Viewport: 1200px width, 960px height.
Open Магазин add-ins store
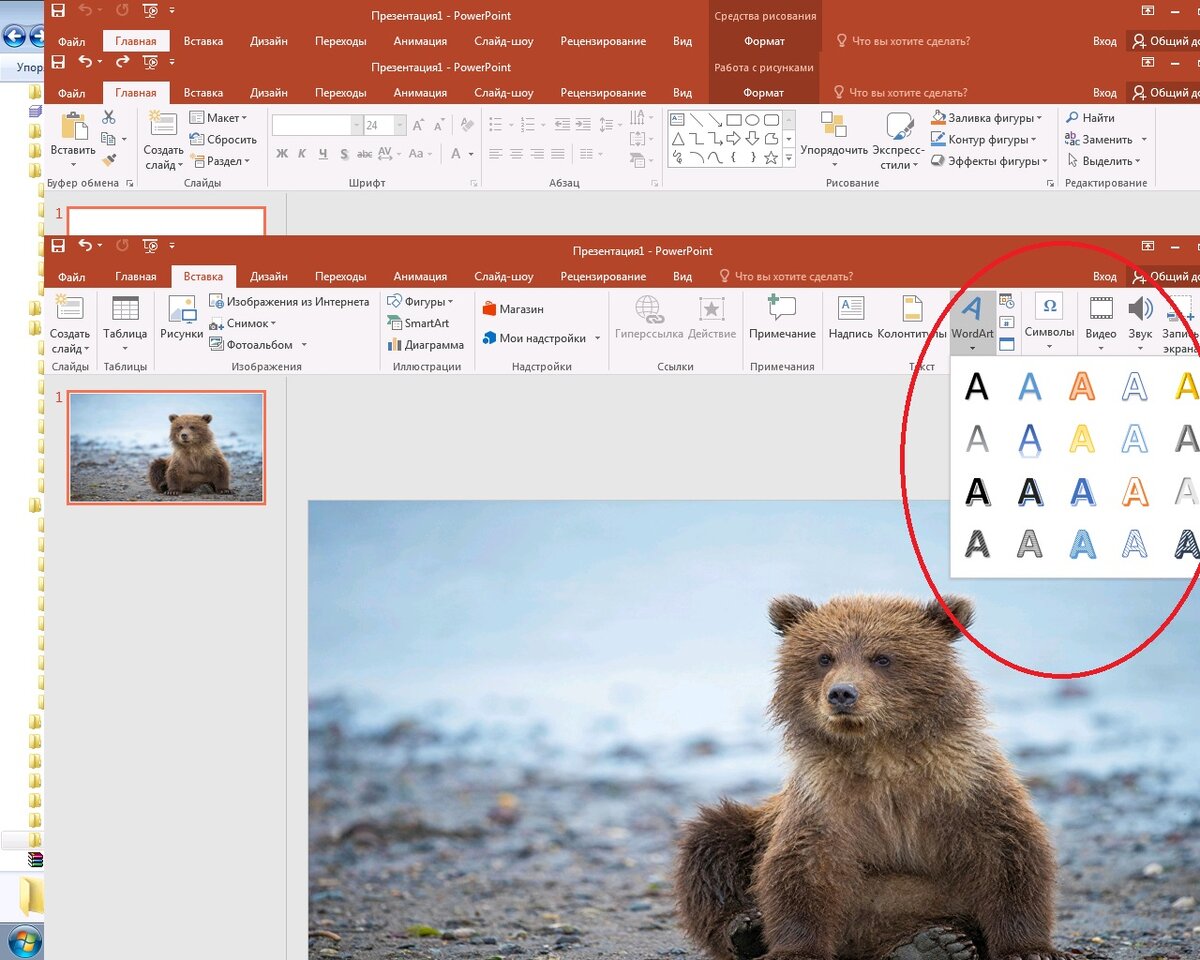[x=513, y=309]
